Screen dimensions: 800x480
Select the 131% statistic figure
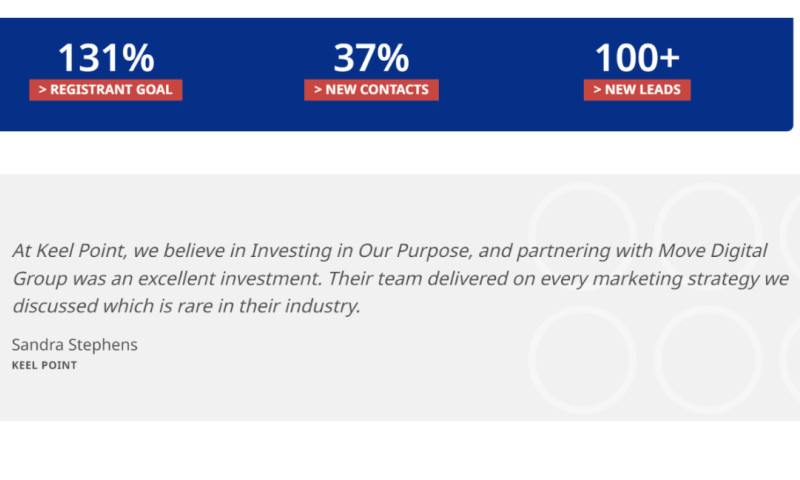[105, 58]
